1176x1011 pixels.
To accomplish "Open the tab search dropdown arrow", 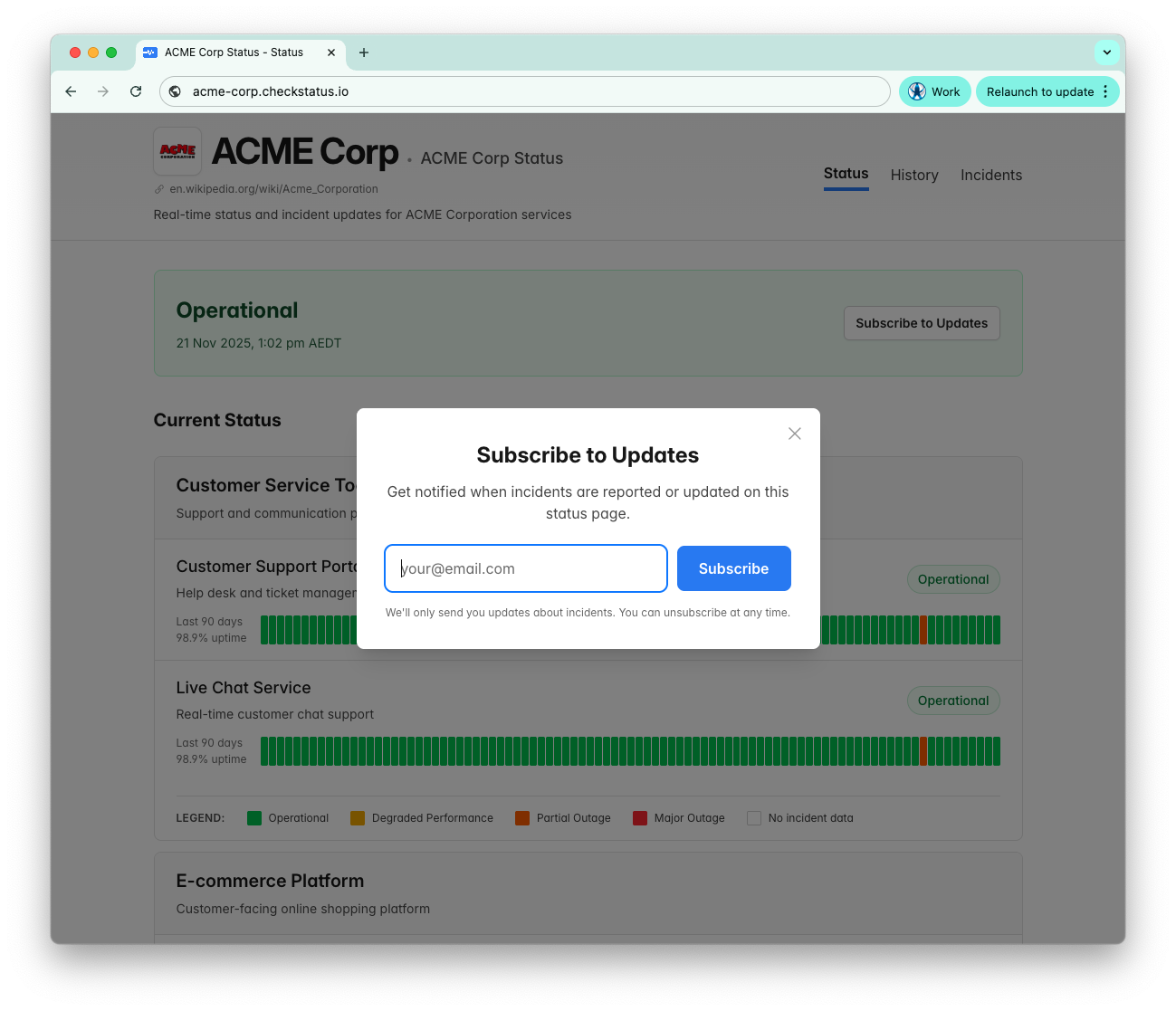I will point(1106,52).
